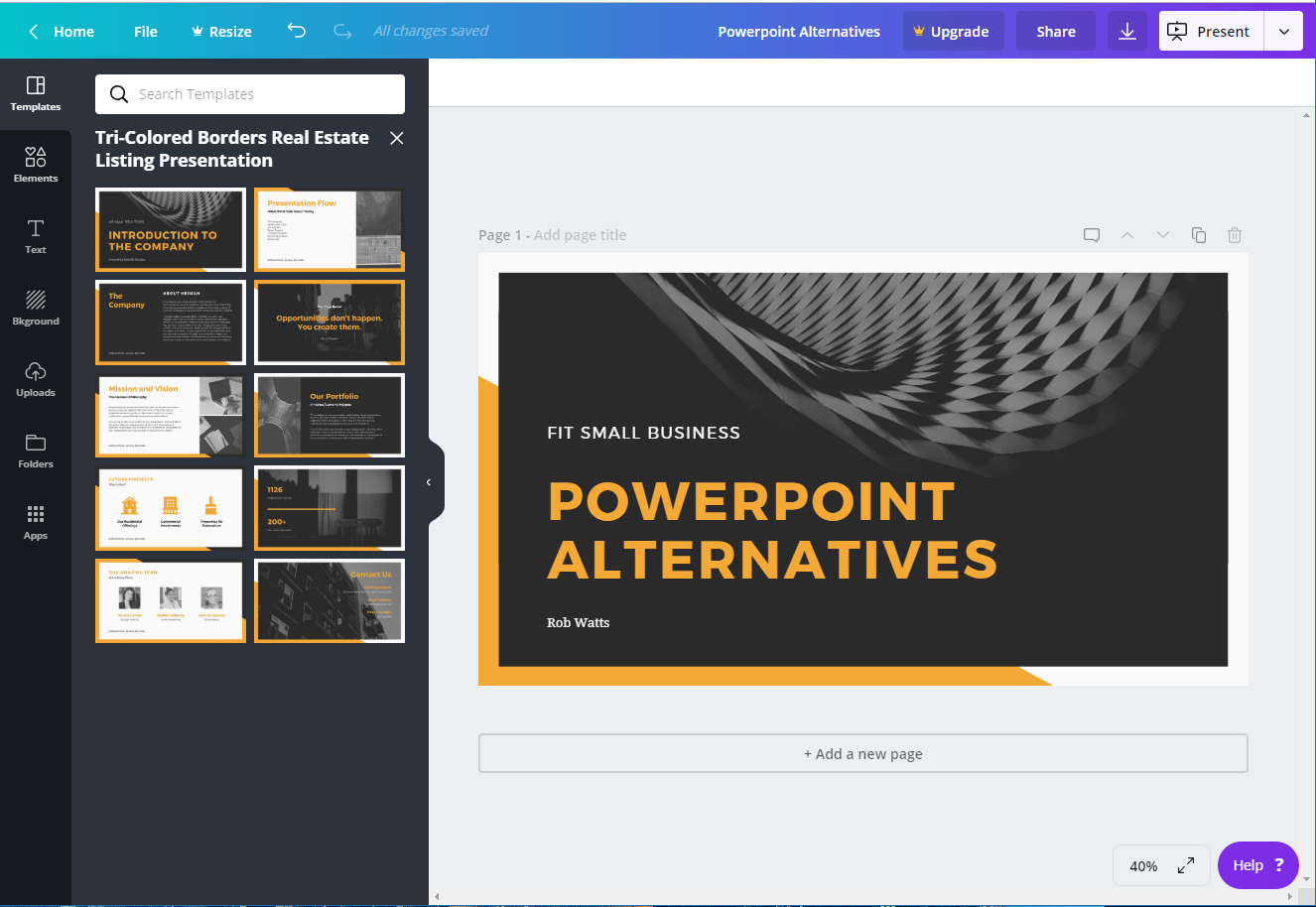Enter fullscreen mode with expand icon
Screen dimensions: 1316x907
pos(1186,866)
